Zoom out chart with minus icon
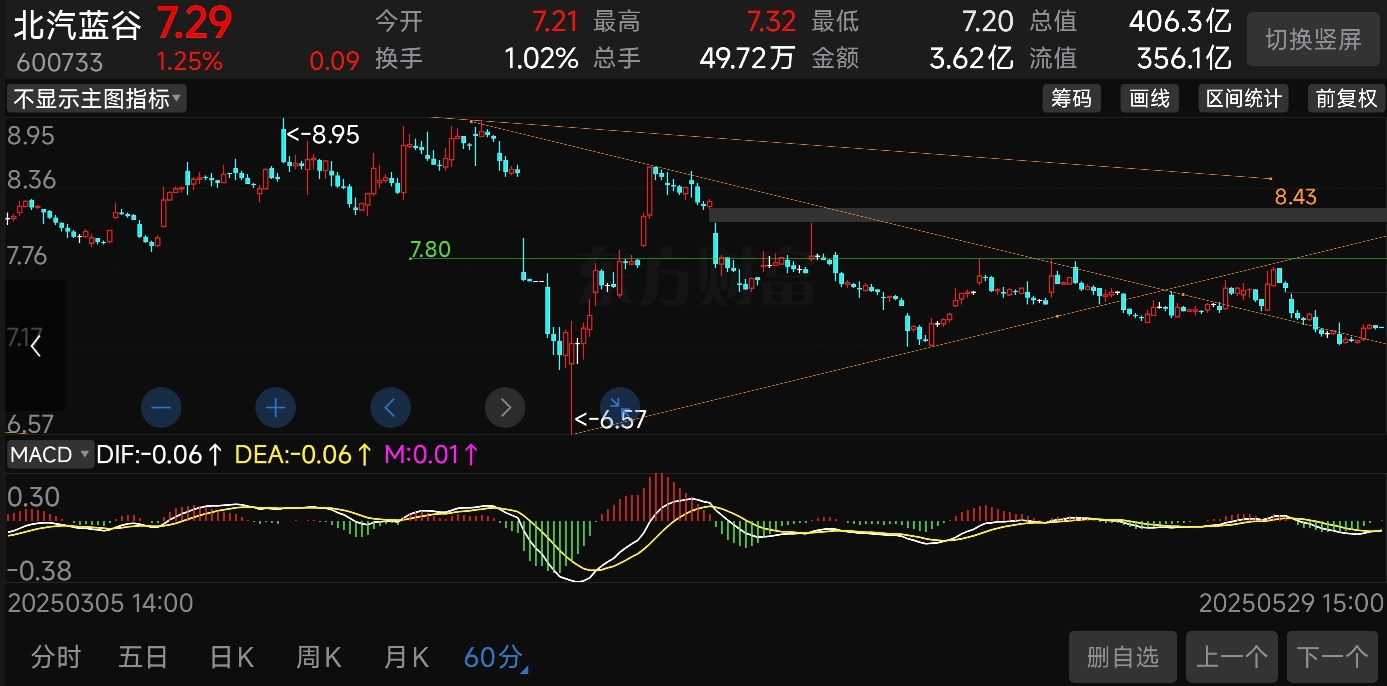This screenshot has width=1387, height=686. coord(161,407)
